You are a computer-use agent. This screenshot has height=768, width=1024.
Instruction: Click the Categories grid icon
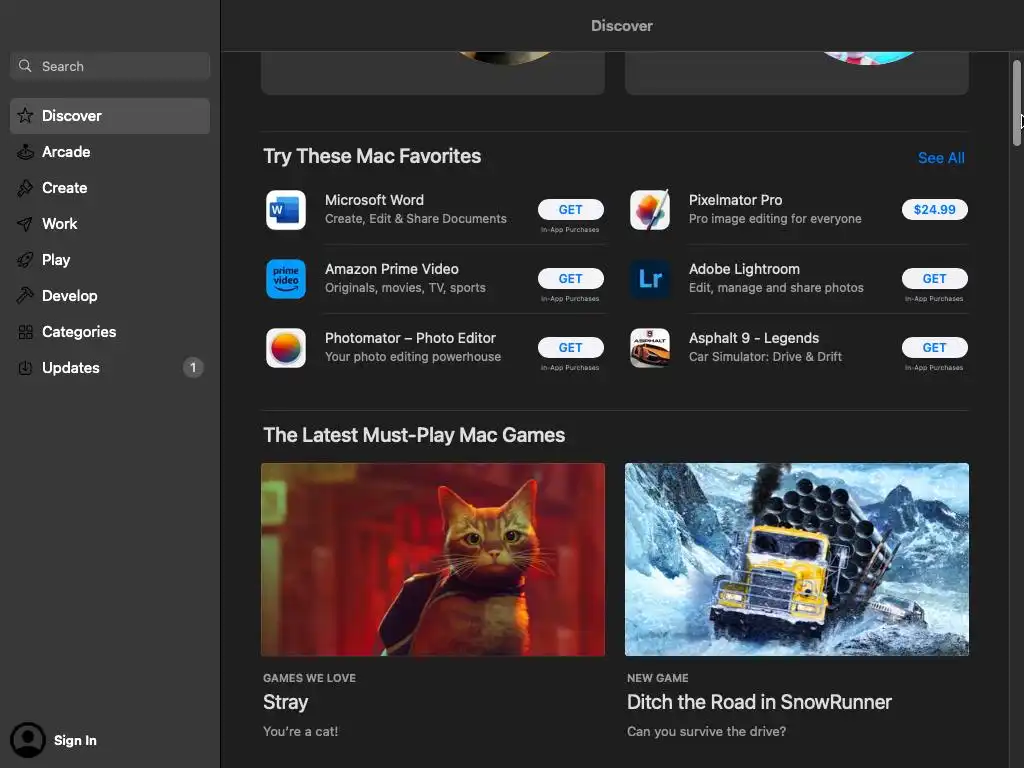pyautogui.click(x=25, y=332)
